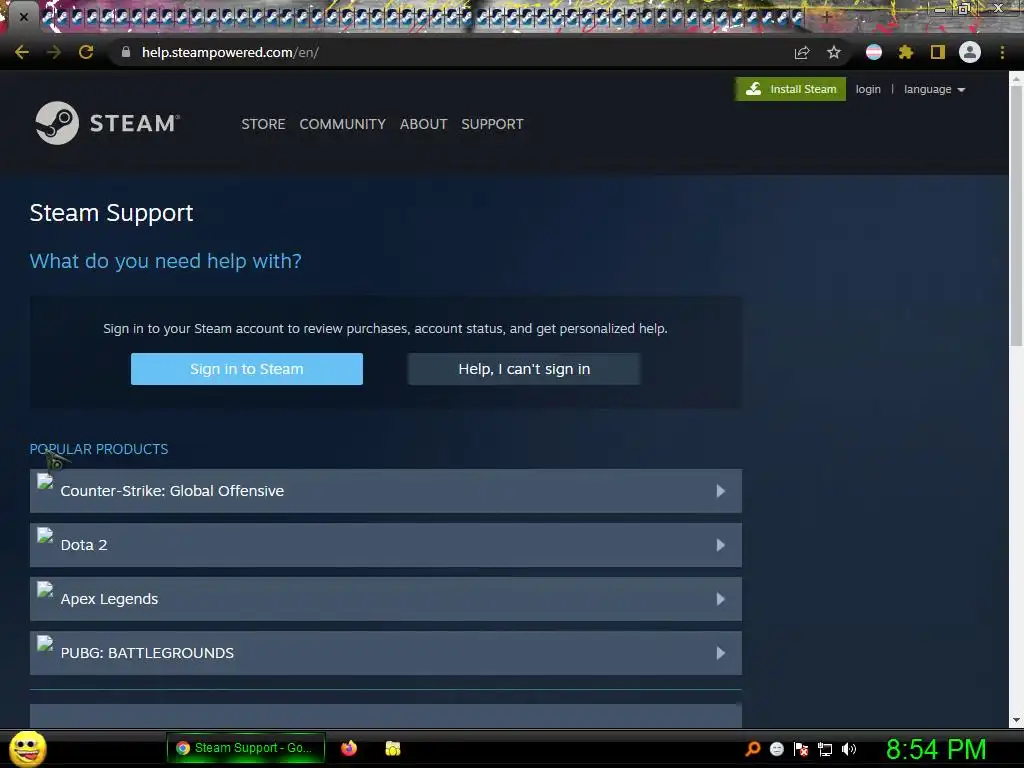
Task: Click the padlock site info icon
Action: (x=126, y=52)
